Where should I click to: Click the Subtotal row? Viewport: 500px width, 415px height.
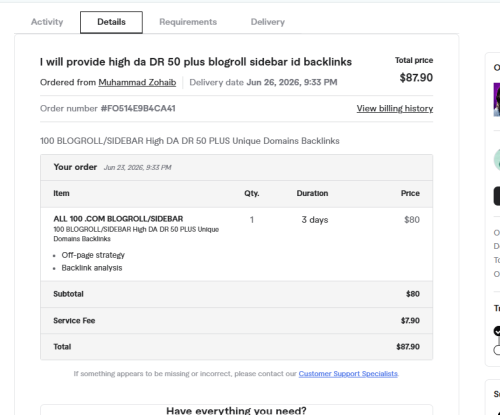click(237, 294)
